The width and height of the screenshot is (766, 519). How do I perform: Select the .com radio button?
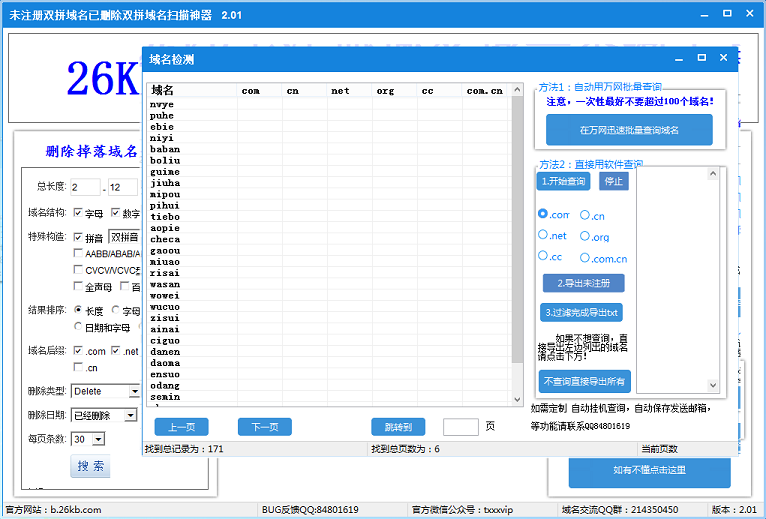[x=543, y=214]
